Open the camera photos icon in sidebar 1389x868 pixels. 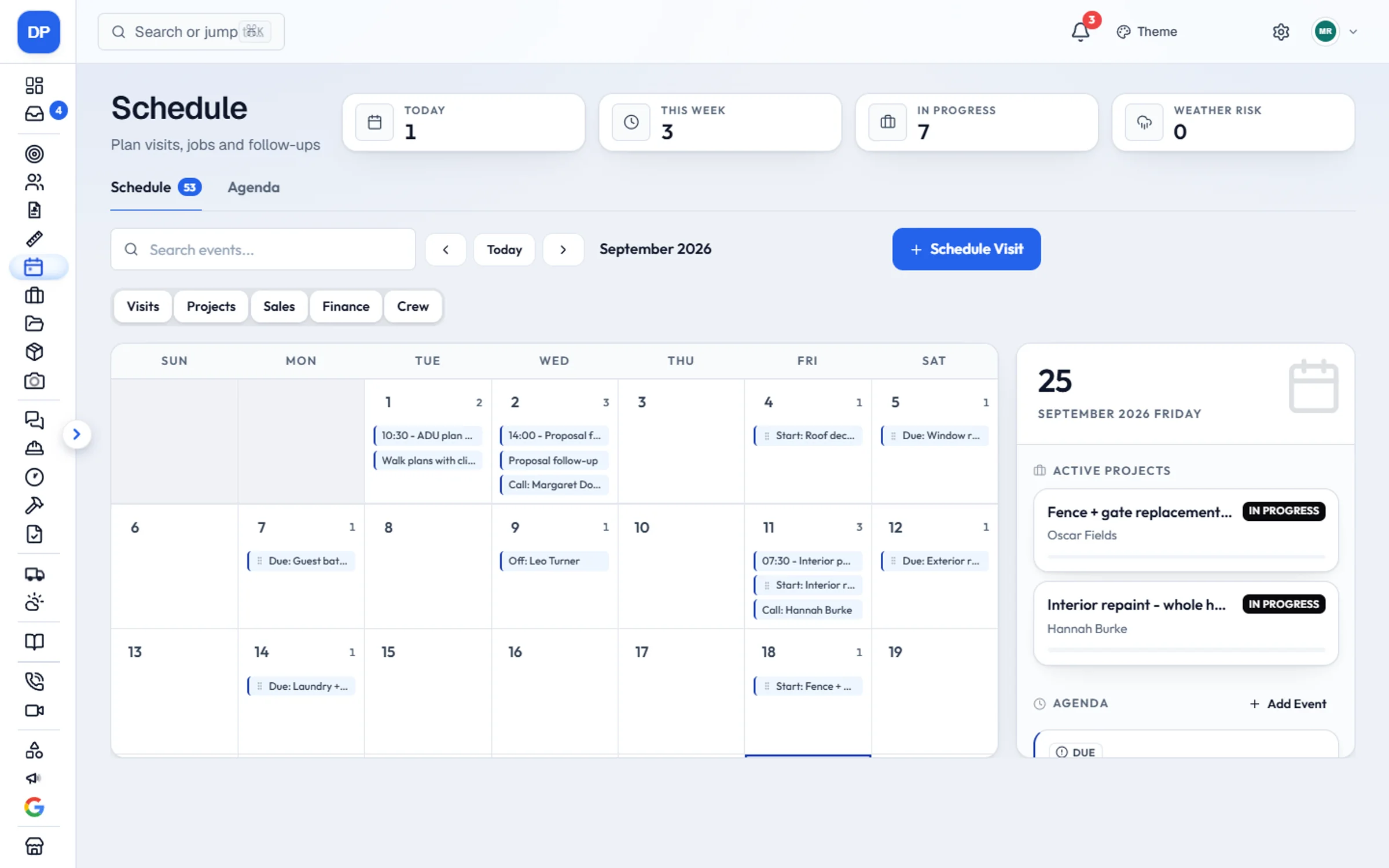click(x=35, y=381)
